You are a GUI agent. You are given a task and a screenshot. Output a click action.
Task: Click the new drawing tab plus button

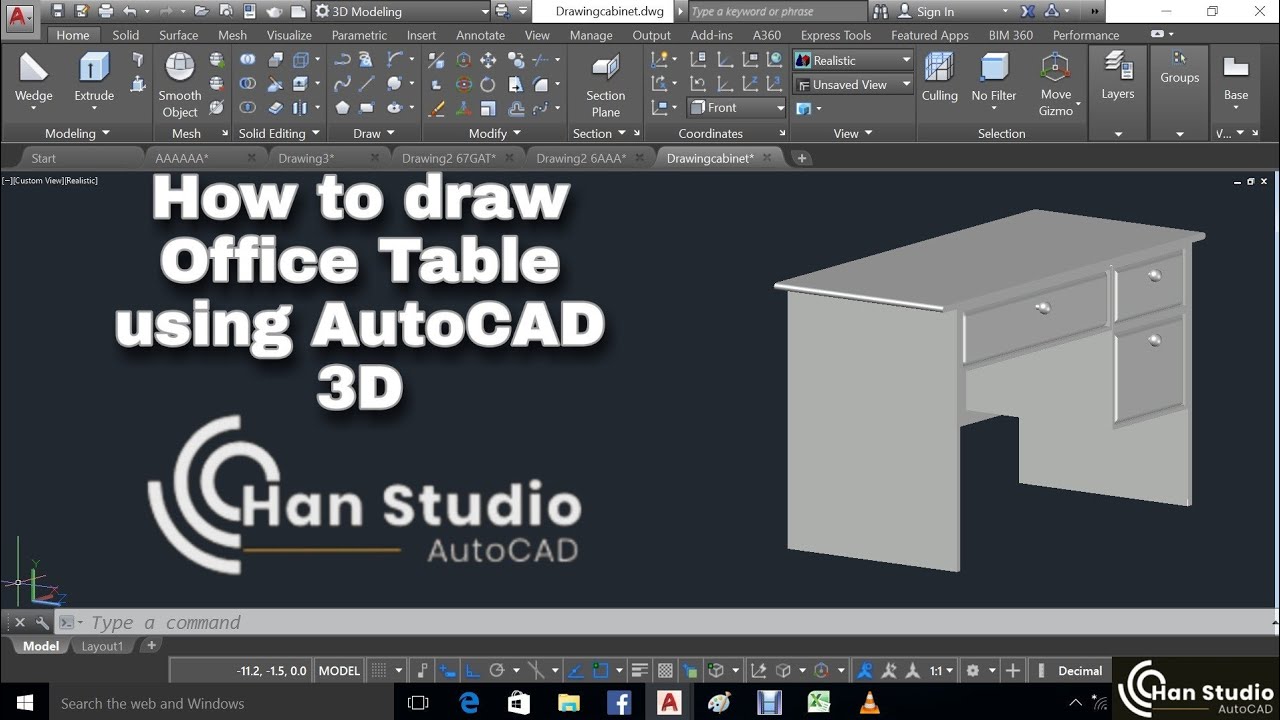pos(801,158)
